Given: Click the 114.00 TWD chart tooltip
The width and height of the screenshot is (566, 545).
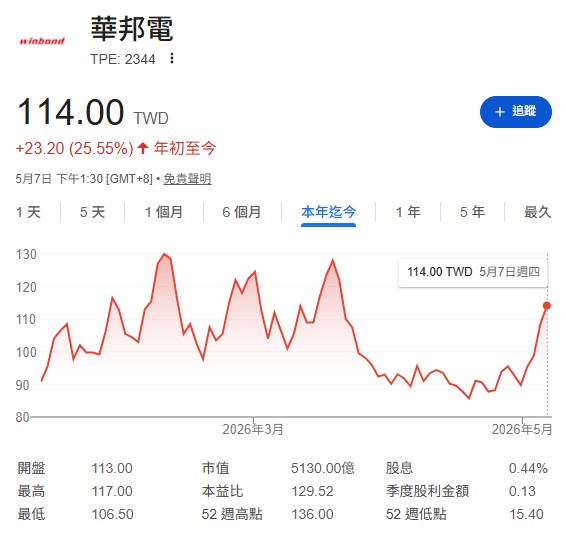Looking at the screenshot, I should pyautogui.click(x=473, y=272).
